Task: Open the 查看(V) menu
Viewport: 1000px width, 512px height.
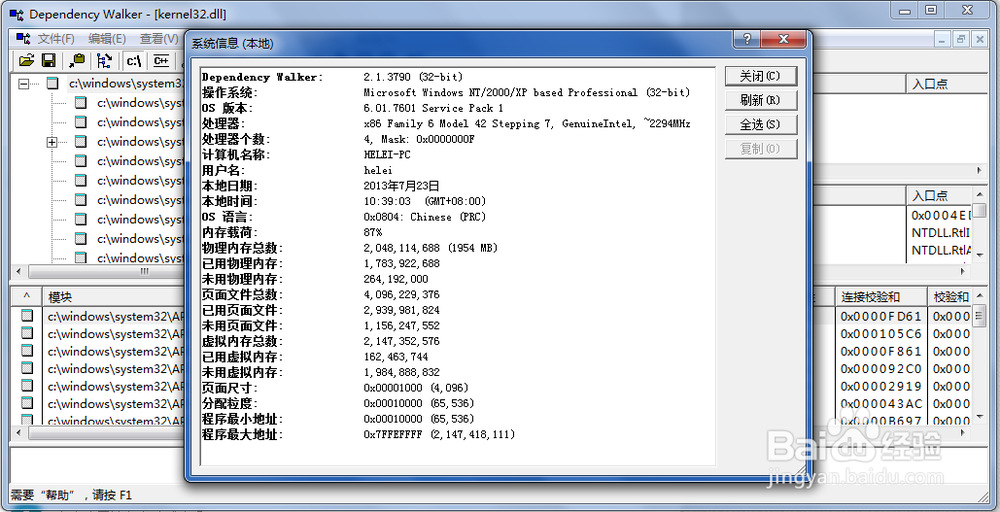Action: coord(159,39)
